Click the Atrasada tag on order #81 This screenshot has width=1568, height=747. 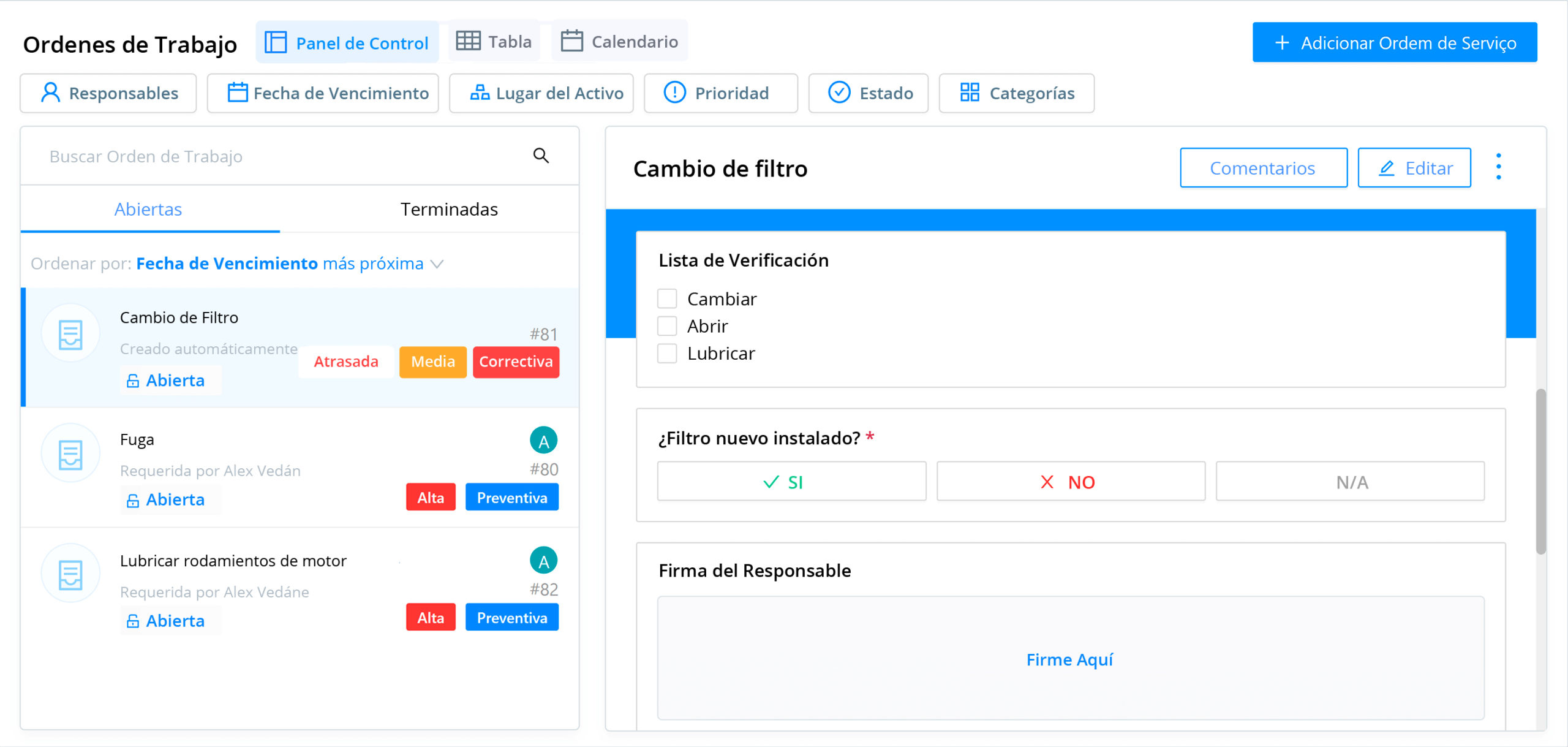pyautogui.click(x=346, y=362)
